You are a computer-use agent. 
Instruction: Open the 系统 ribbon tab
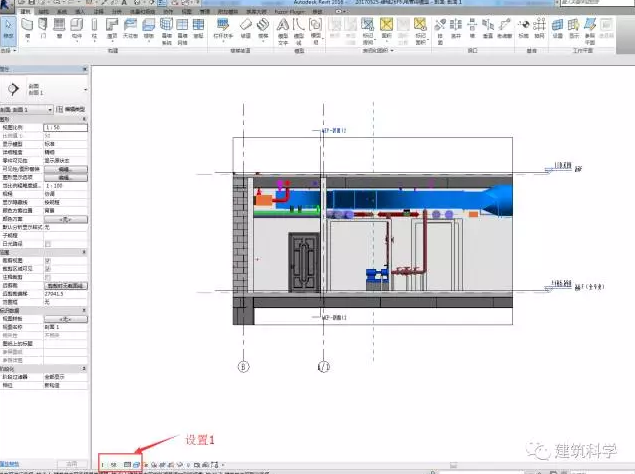click(62, 11)
